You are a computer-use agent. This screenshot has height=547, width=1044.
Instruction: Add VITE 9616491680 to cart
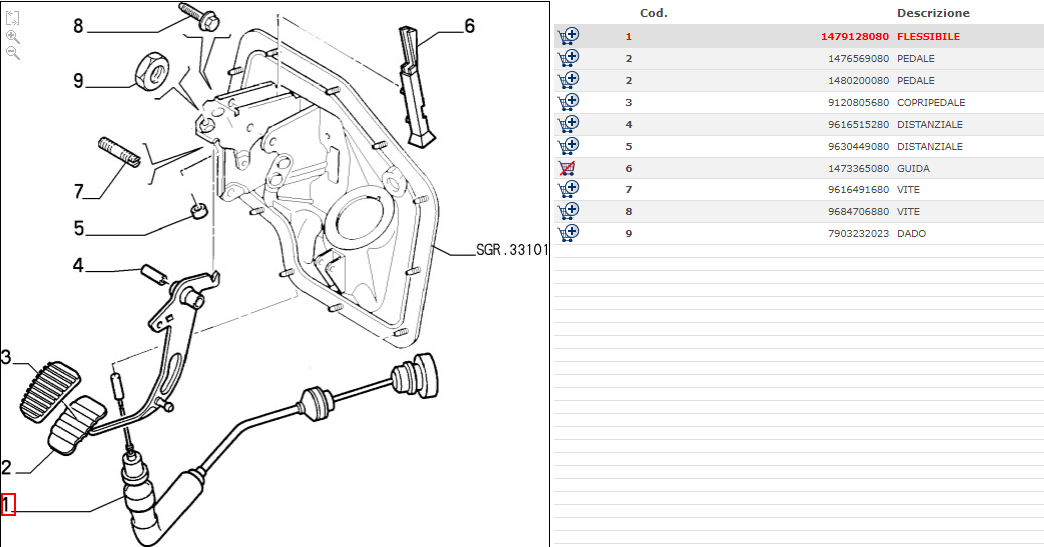(568, 189)
